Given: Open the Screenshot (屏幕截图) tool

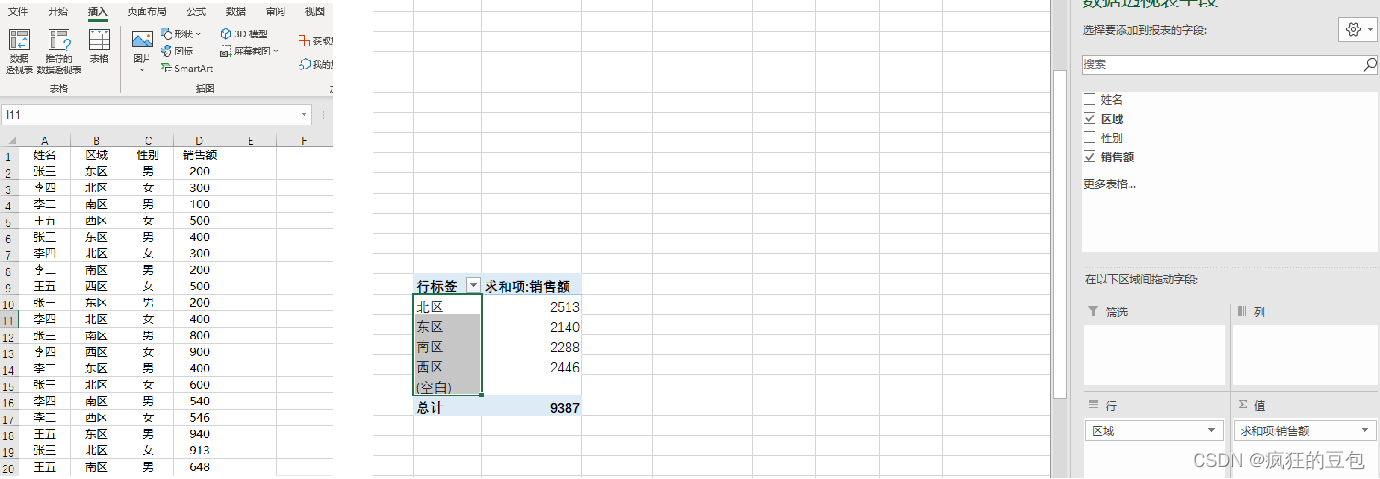Looking at the screenshot, I should 250,51.
